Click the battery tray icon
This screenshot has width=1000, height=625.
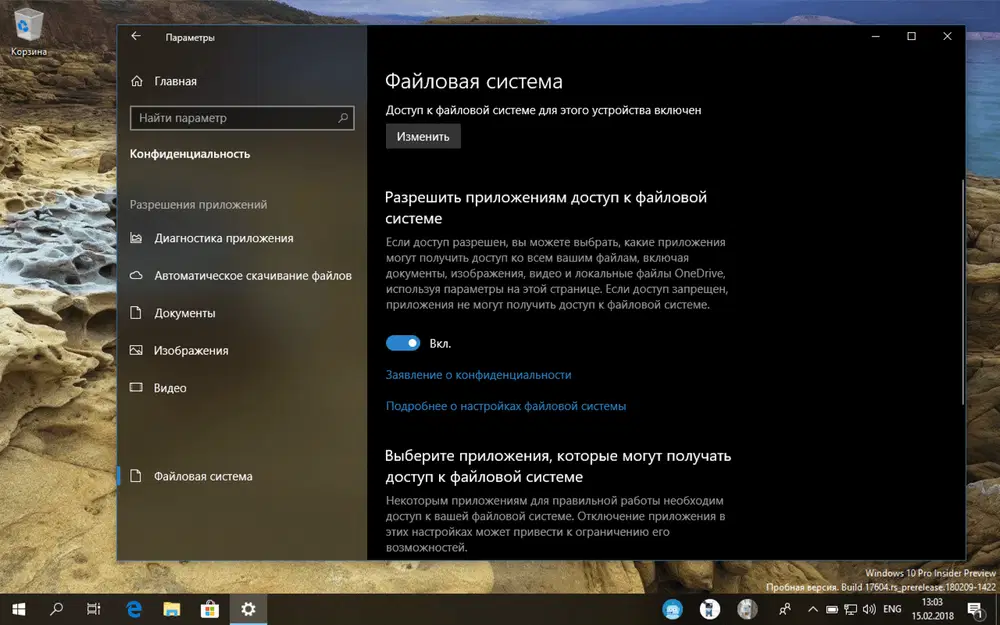pos(832,609)
